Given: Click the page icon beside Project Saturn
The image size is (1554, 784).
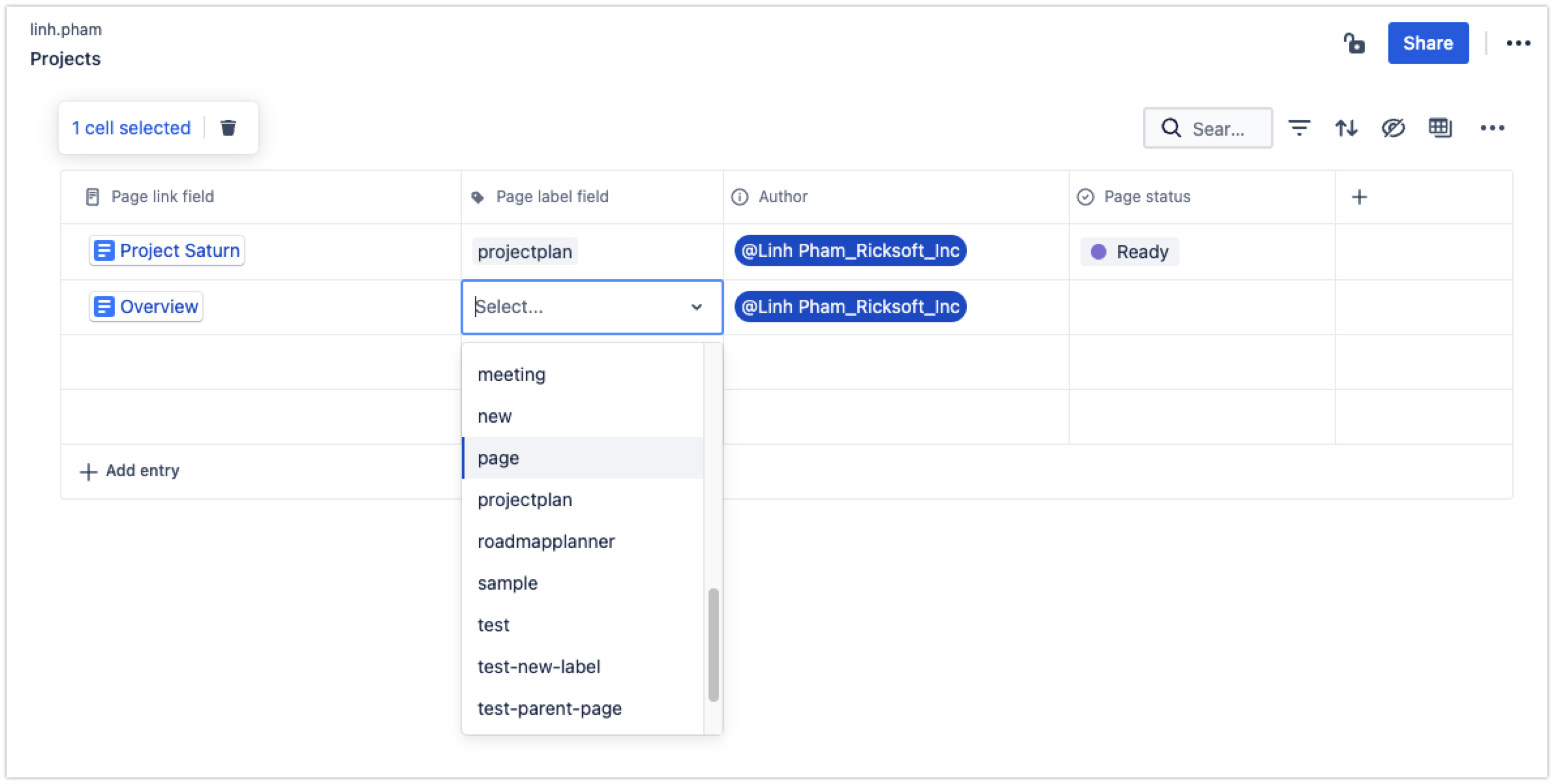Looking at the screenshot, I should click(x=104, y=250).
